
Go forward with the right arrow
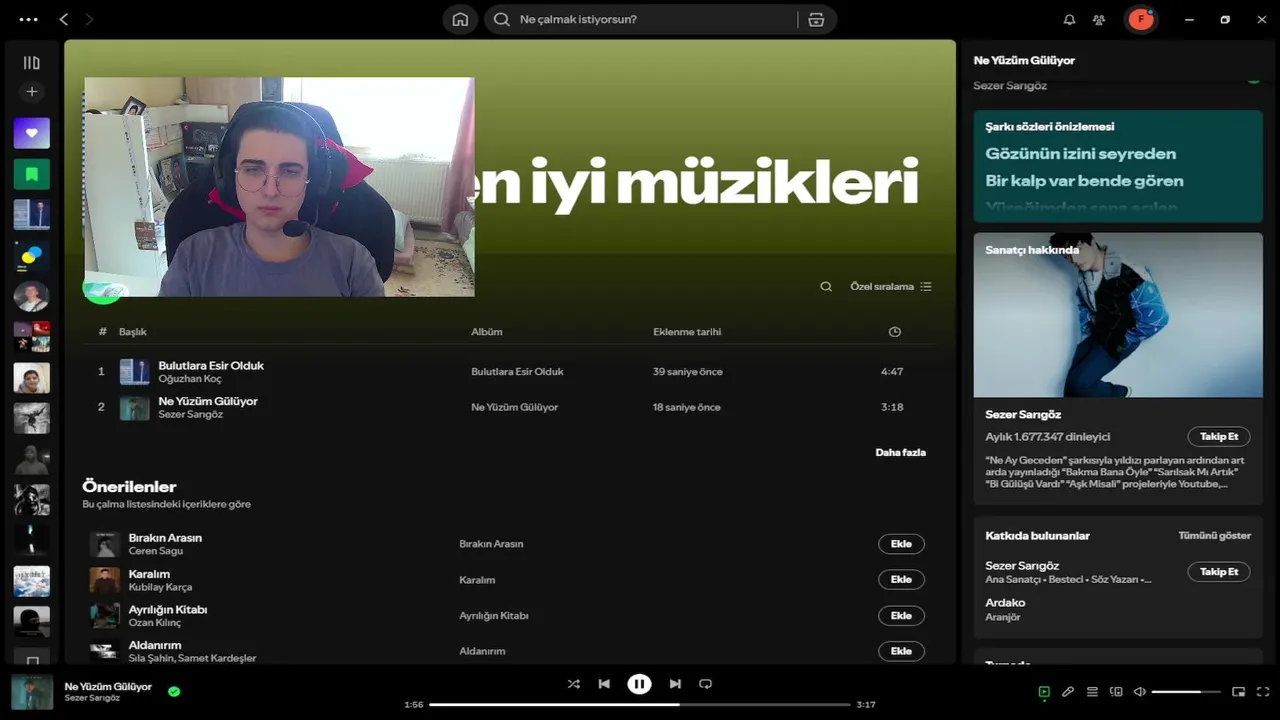(89, 19)
